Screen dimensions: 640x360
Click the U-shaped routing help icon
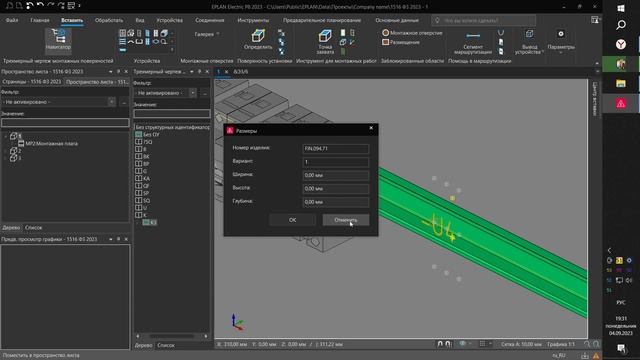(x=501, y=33)
